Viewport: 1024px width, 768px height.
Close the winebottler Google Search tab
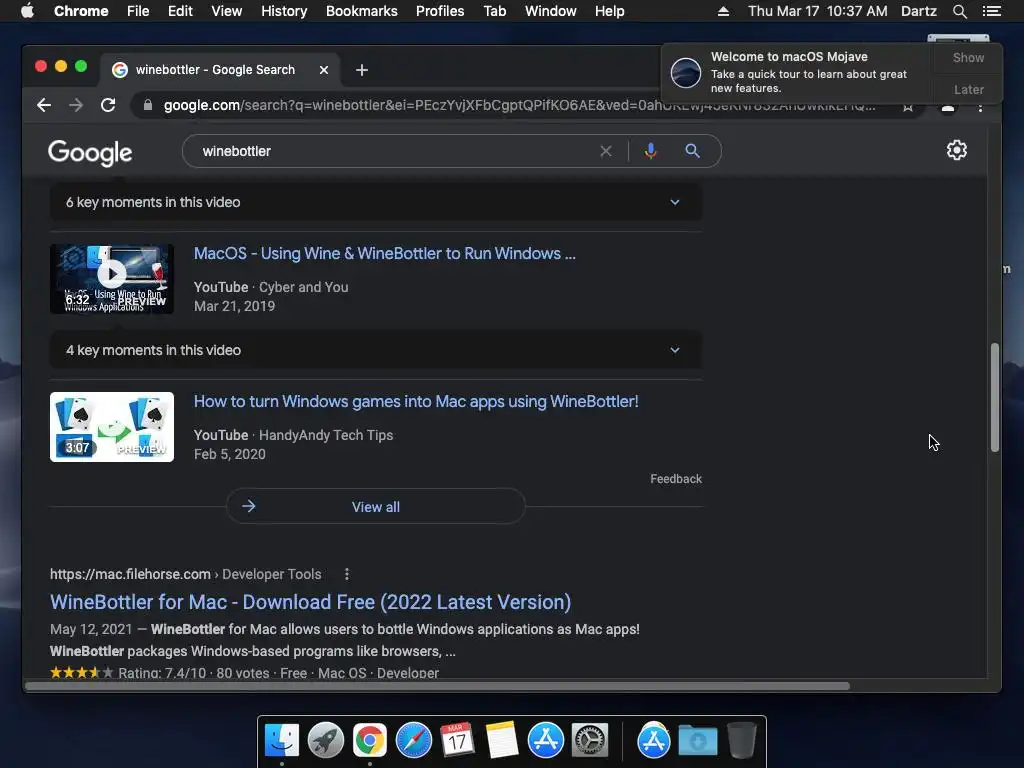(x=324, y=70)
